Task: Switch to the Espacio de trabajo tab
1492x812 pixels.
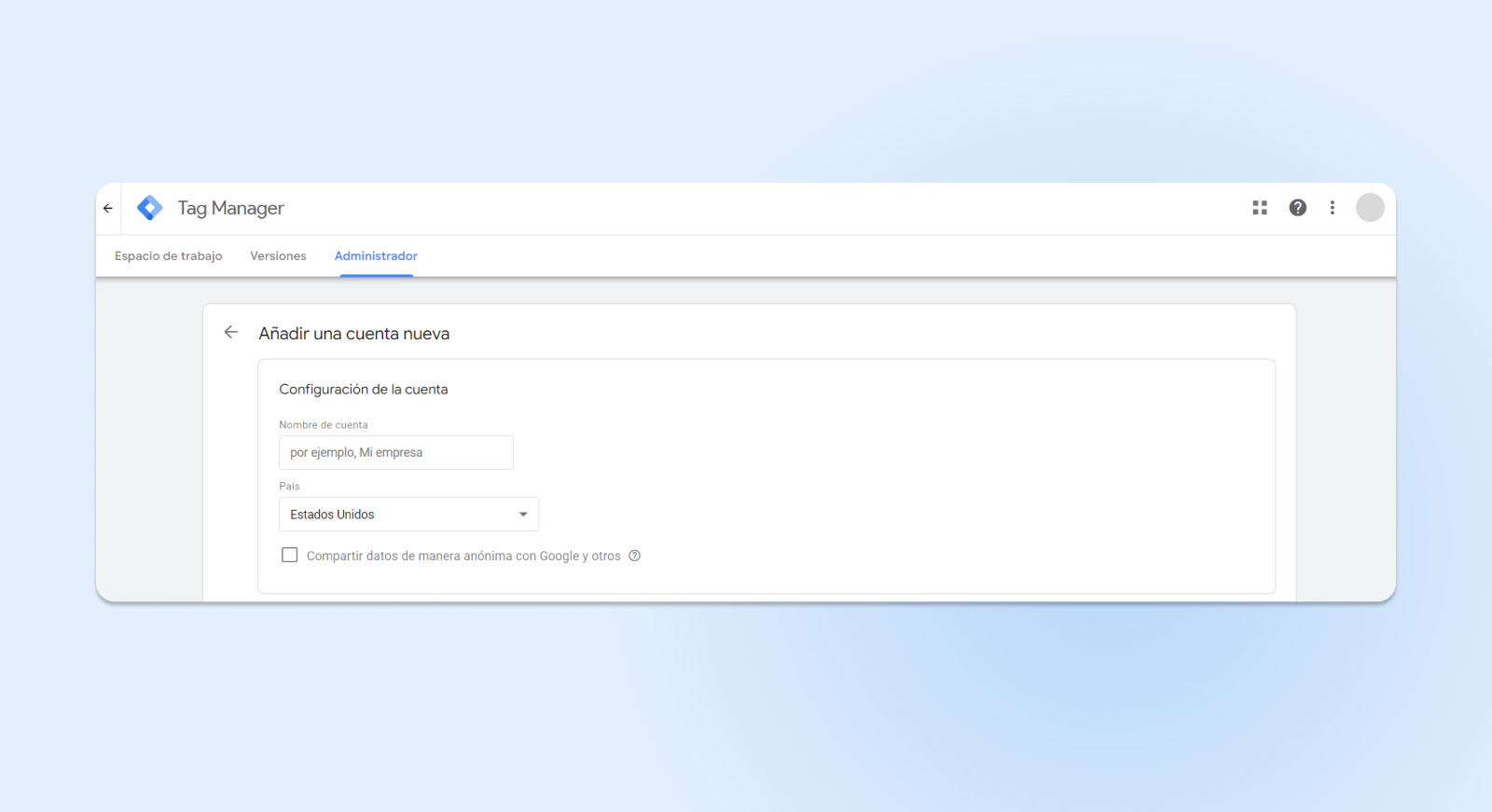Action: 168,256
